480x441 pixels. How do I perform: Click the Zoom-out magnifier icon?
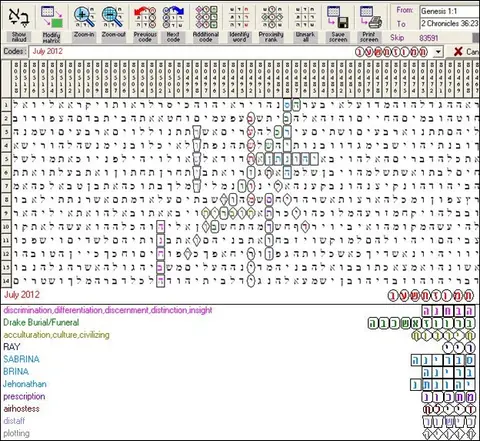click(x=113, y=17)
